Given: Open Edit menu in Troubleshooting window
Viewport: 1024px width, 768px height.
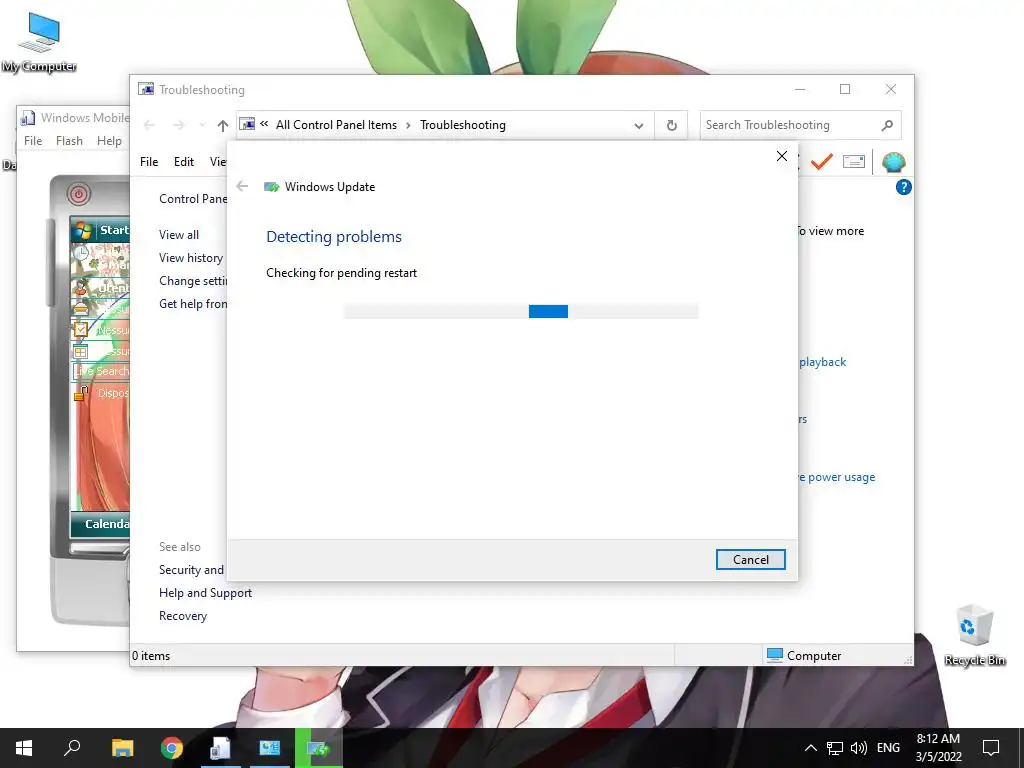Looking at the screenshot, I should (184, 161).
